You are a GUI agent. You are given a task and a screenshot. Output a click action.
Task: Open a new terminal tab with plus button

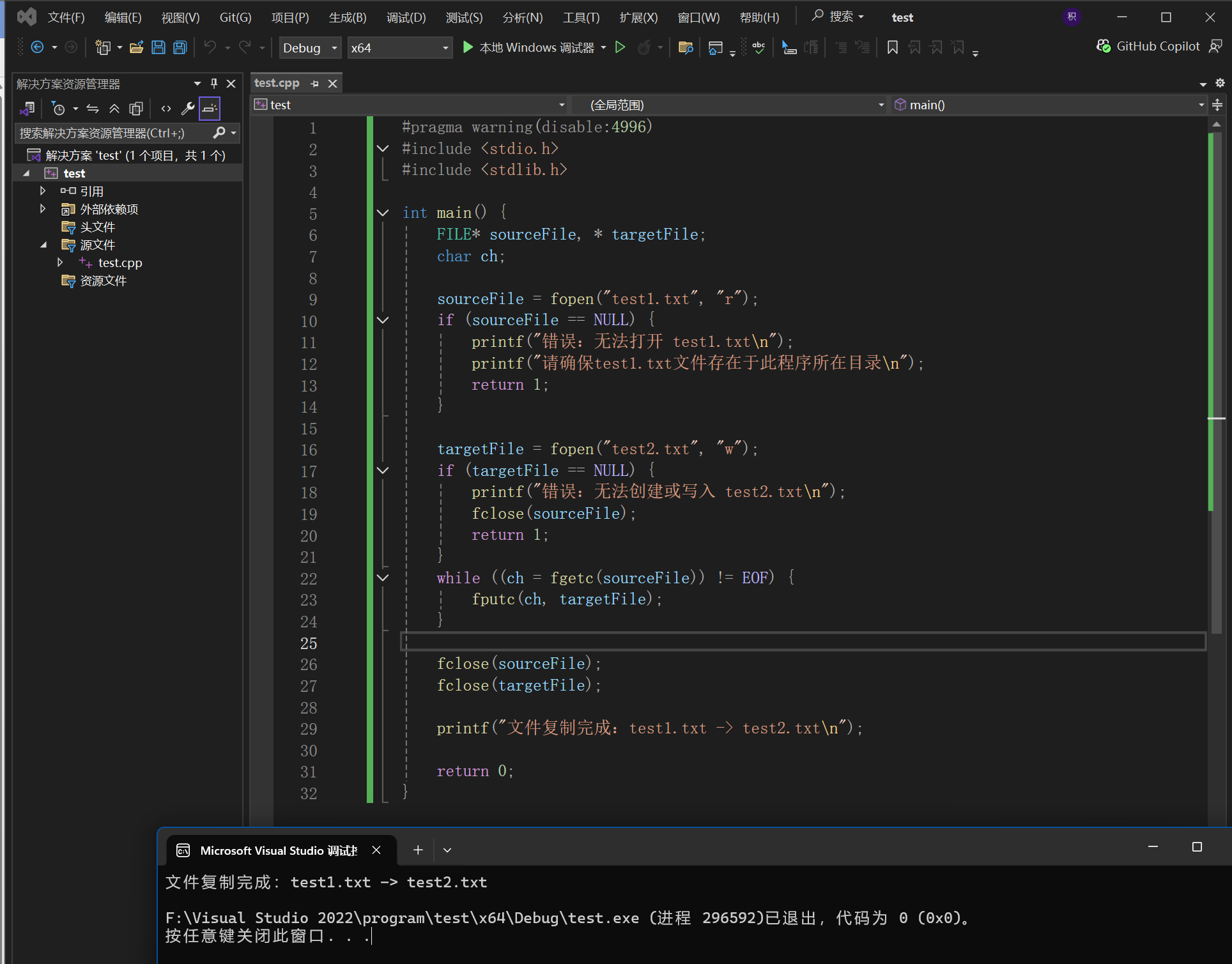pos(418,850)
